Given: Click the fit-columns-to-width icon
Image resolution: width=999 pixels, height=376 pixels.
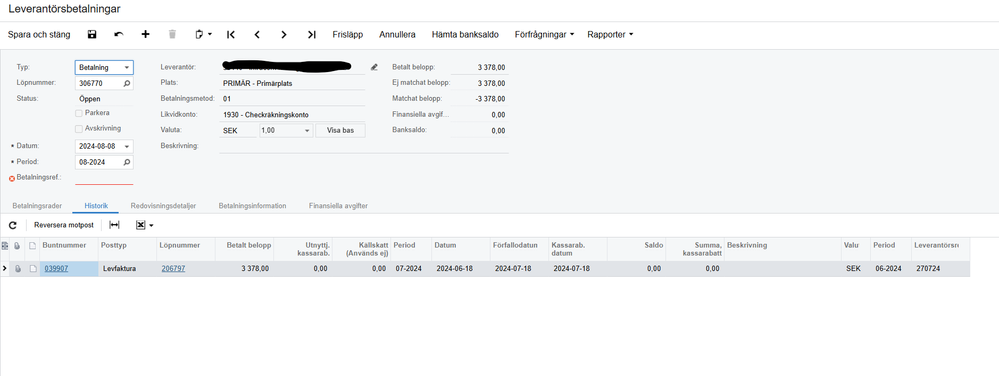Looking at the screenshot, I should click(x=114, y=225).
